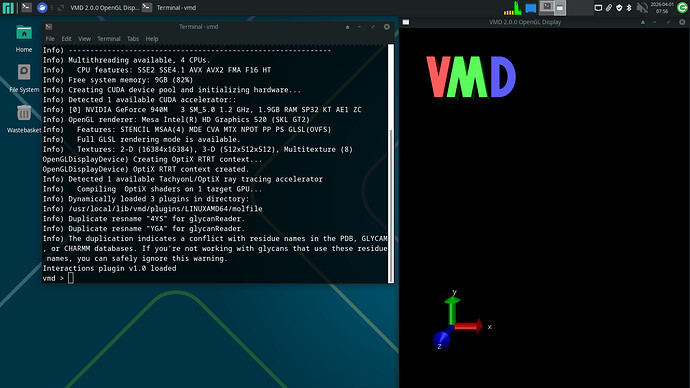
Task: Click the red x axis arrow
Action: pyautogui.click(x=468, y=326)
